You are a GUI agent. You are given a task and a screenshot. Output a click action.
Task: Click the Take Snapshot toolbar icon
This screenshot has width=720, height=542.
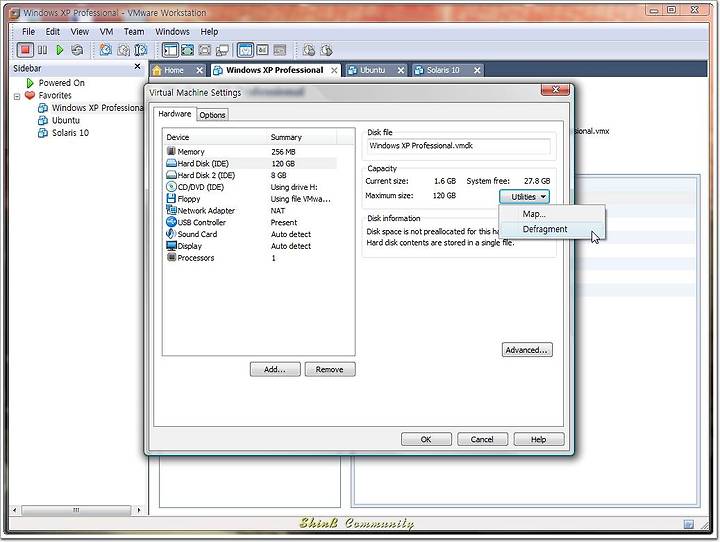point(106,50)
